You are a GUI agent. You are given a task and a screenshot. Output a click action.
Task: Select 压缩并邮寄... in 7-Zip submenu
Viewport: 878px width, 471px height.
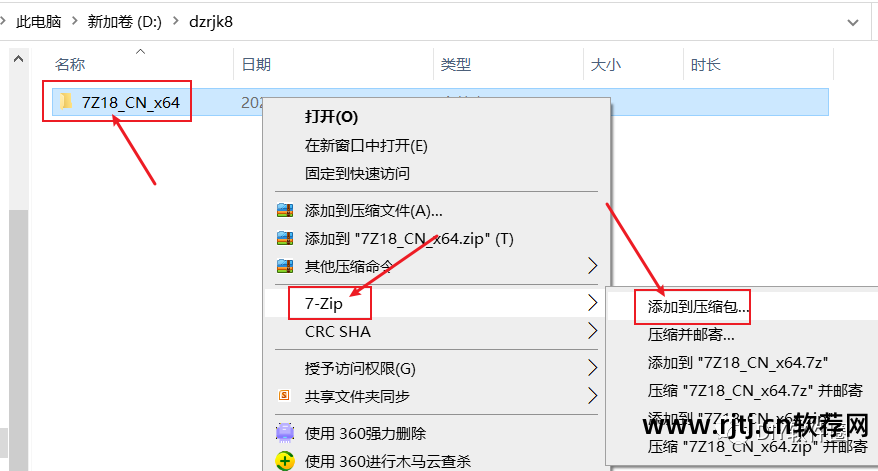691,335
